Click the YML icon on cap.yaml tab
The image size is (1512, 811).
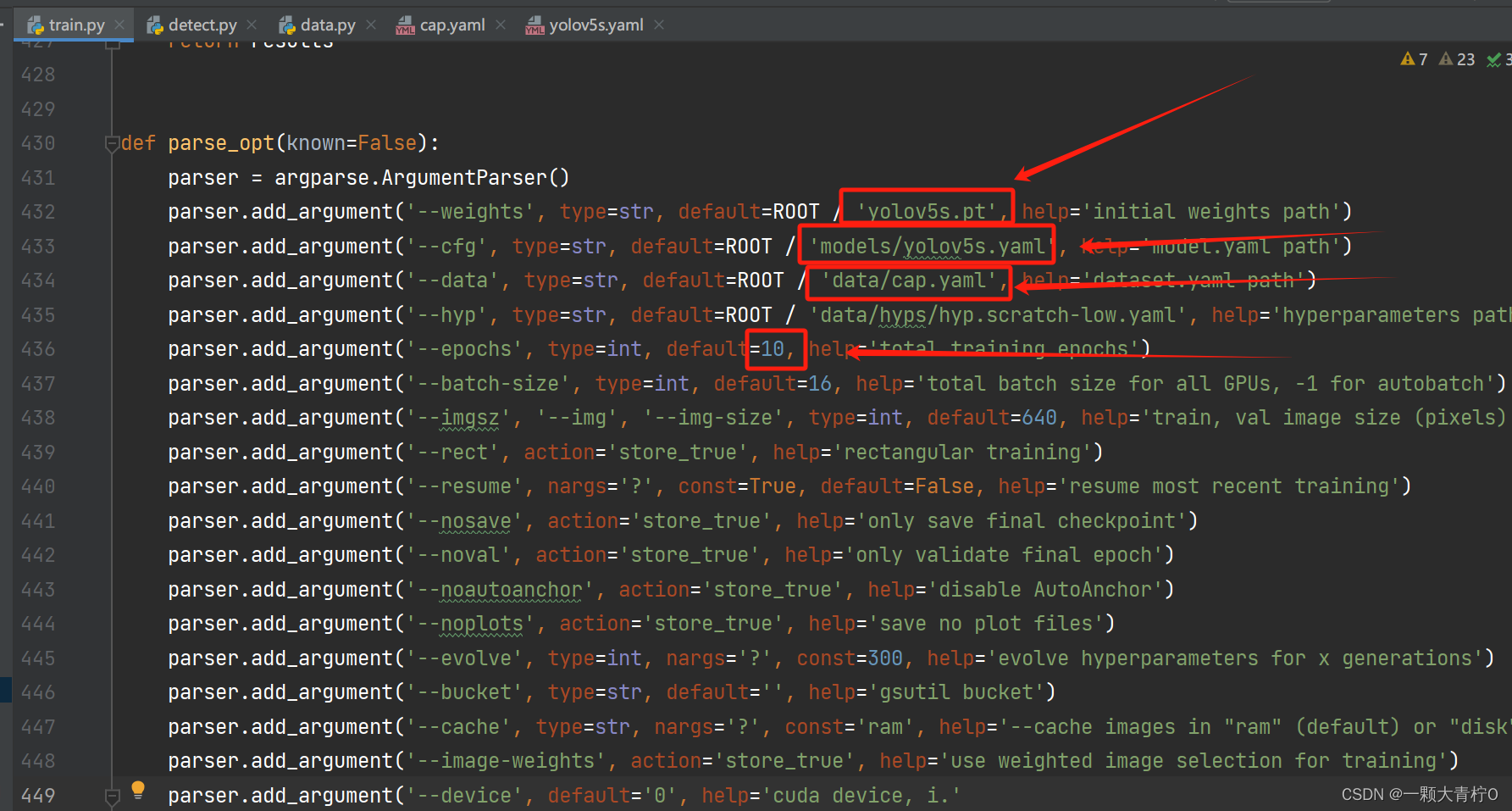tap(405, 25)
